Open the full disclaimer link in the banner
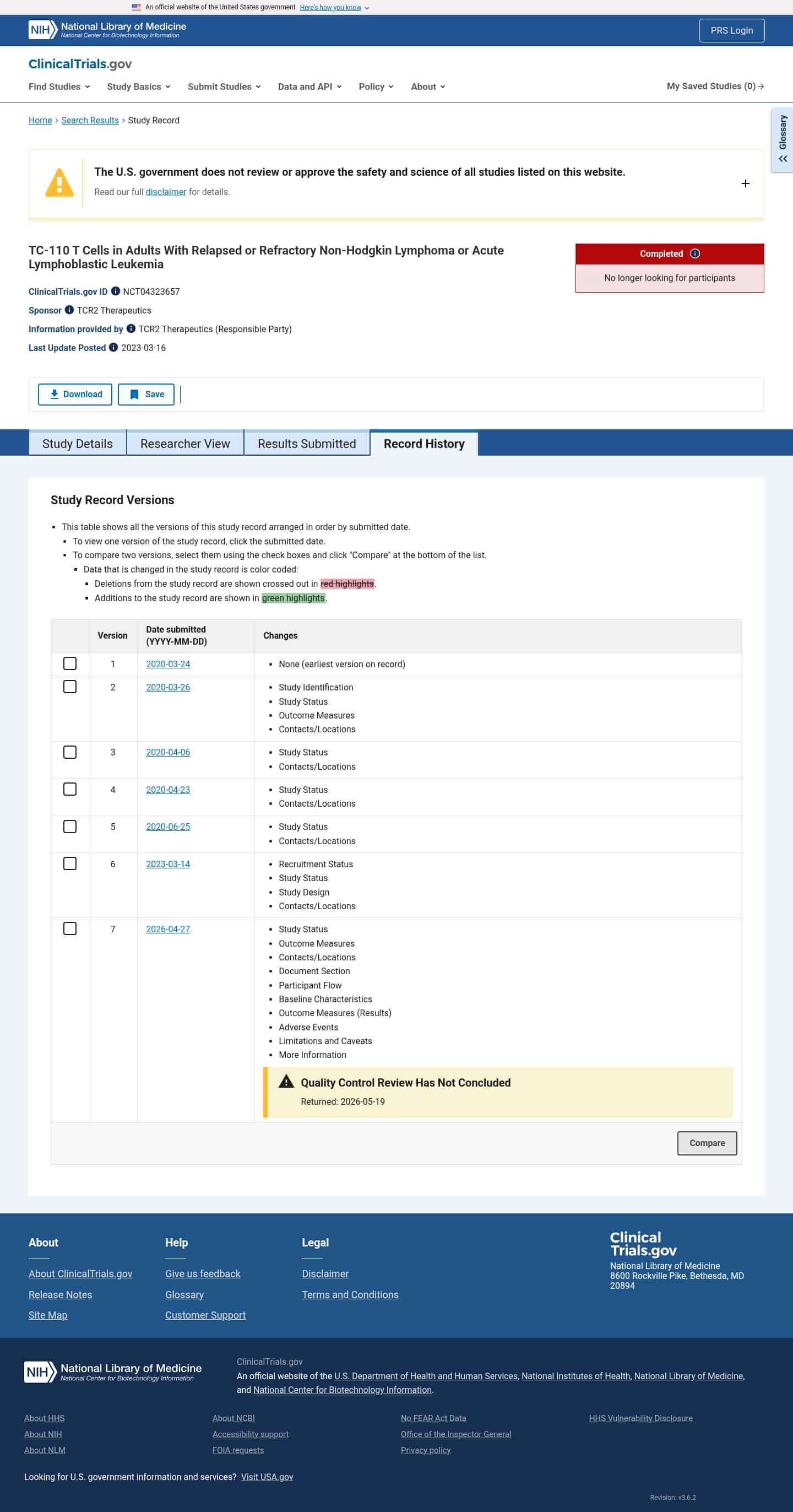Screen dimensions: 793x1512 pos(166,192)
